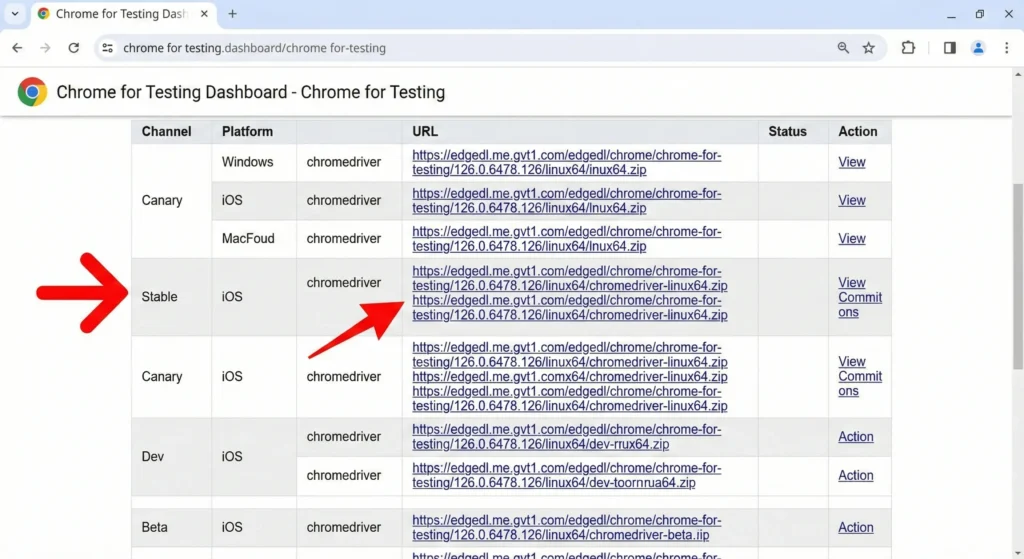Open the Chrome profile avatar
Image resolution: width=1024 pixels, height=559 pixels.
pyautogui.click(x=978, y=48)
